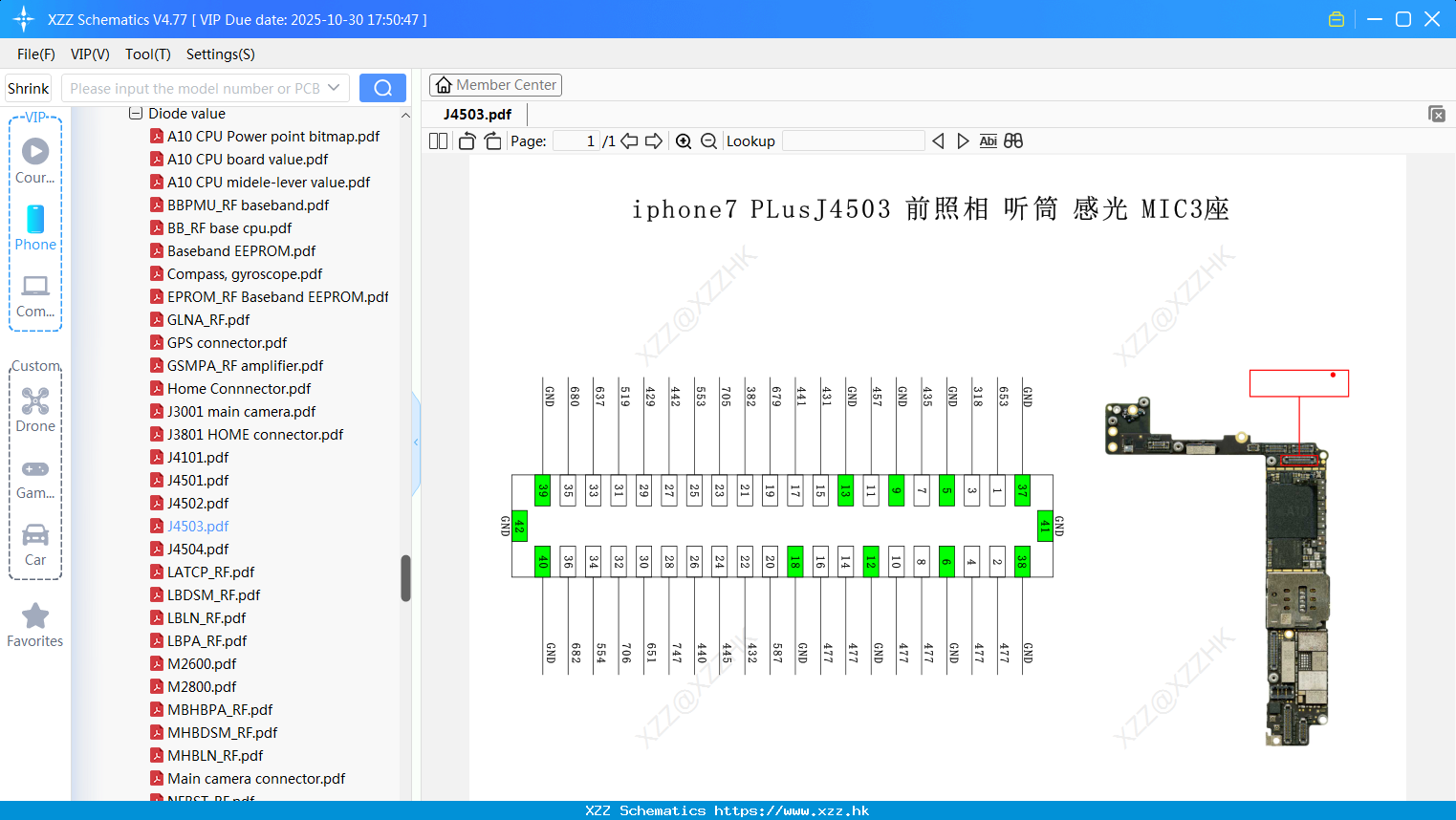1456x820 pixels.
Task: Open the Drone category icon
Action: tap(35, 410)
